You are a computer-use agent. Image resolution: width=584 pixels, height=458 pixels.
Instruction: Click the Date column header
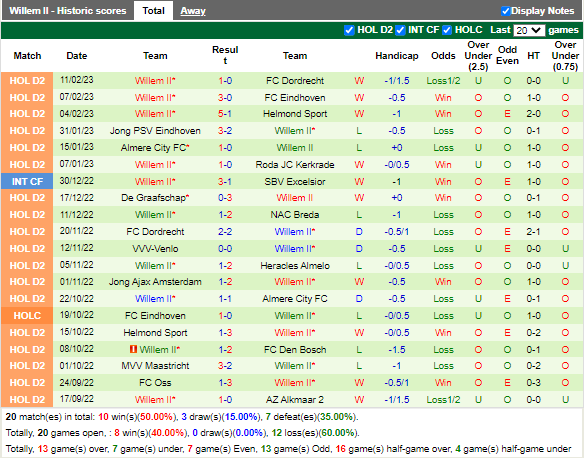click(77, 55)
